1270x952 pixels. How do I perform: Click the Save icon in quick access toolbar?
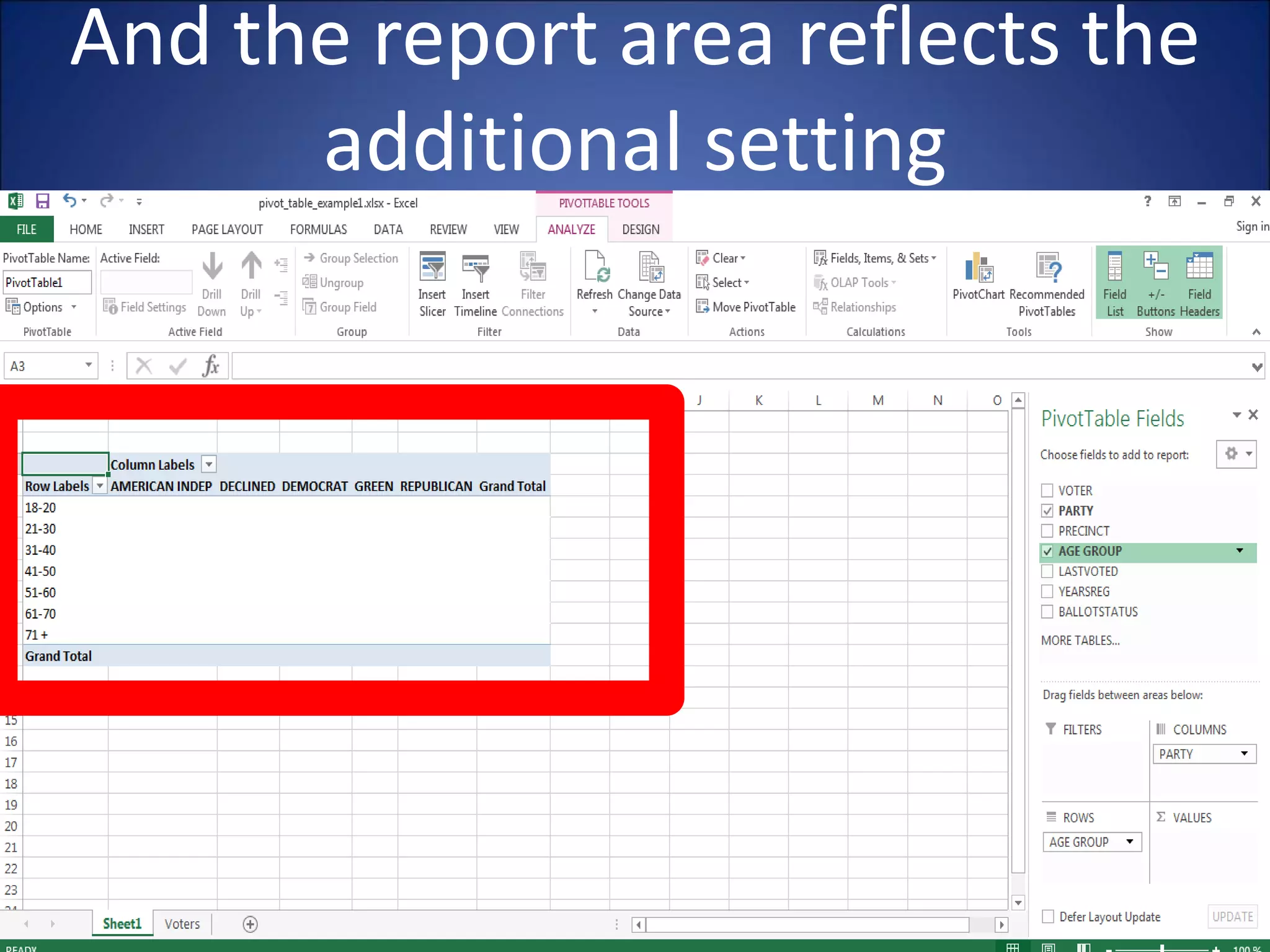[42, 201]
